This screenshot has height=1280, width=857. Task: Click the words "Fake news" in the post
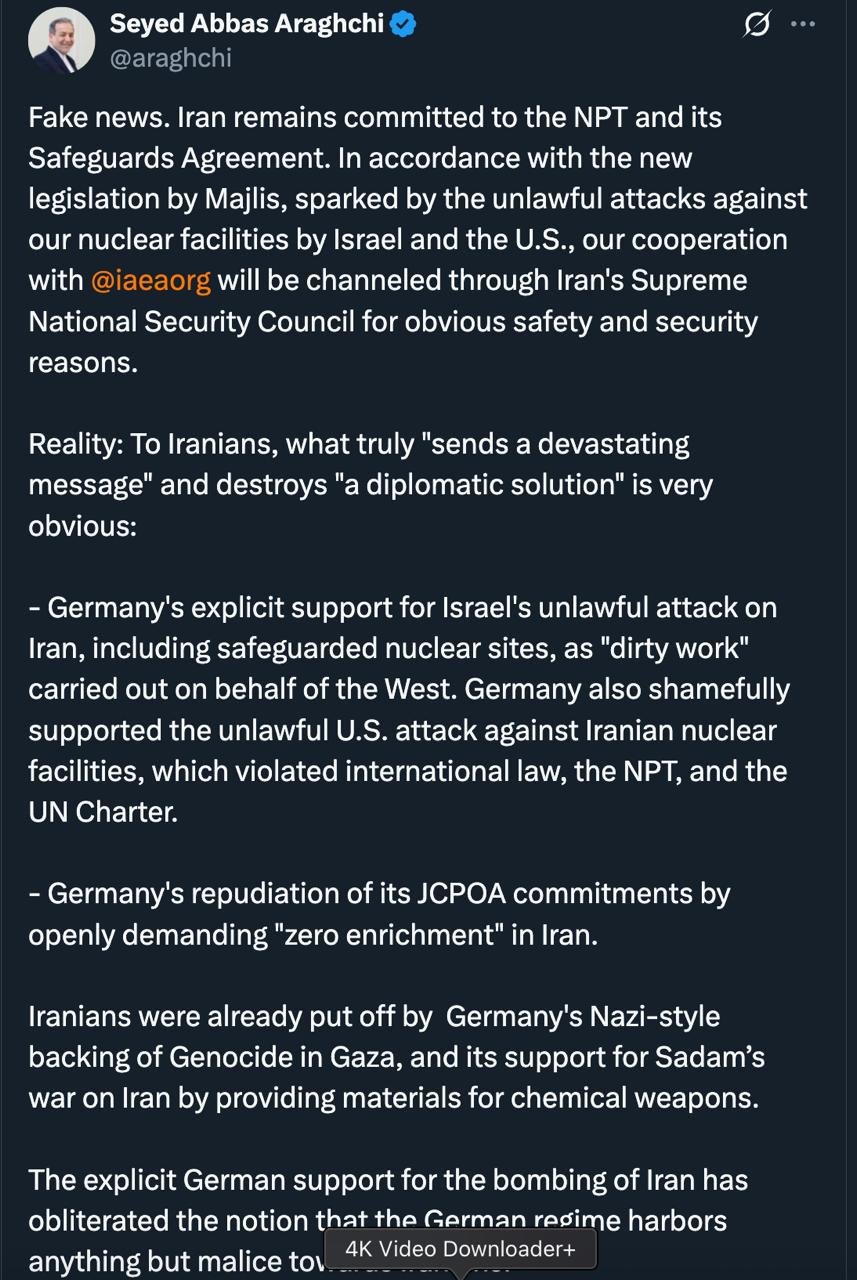tap(94, 117)
